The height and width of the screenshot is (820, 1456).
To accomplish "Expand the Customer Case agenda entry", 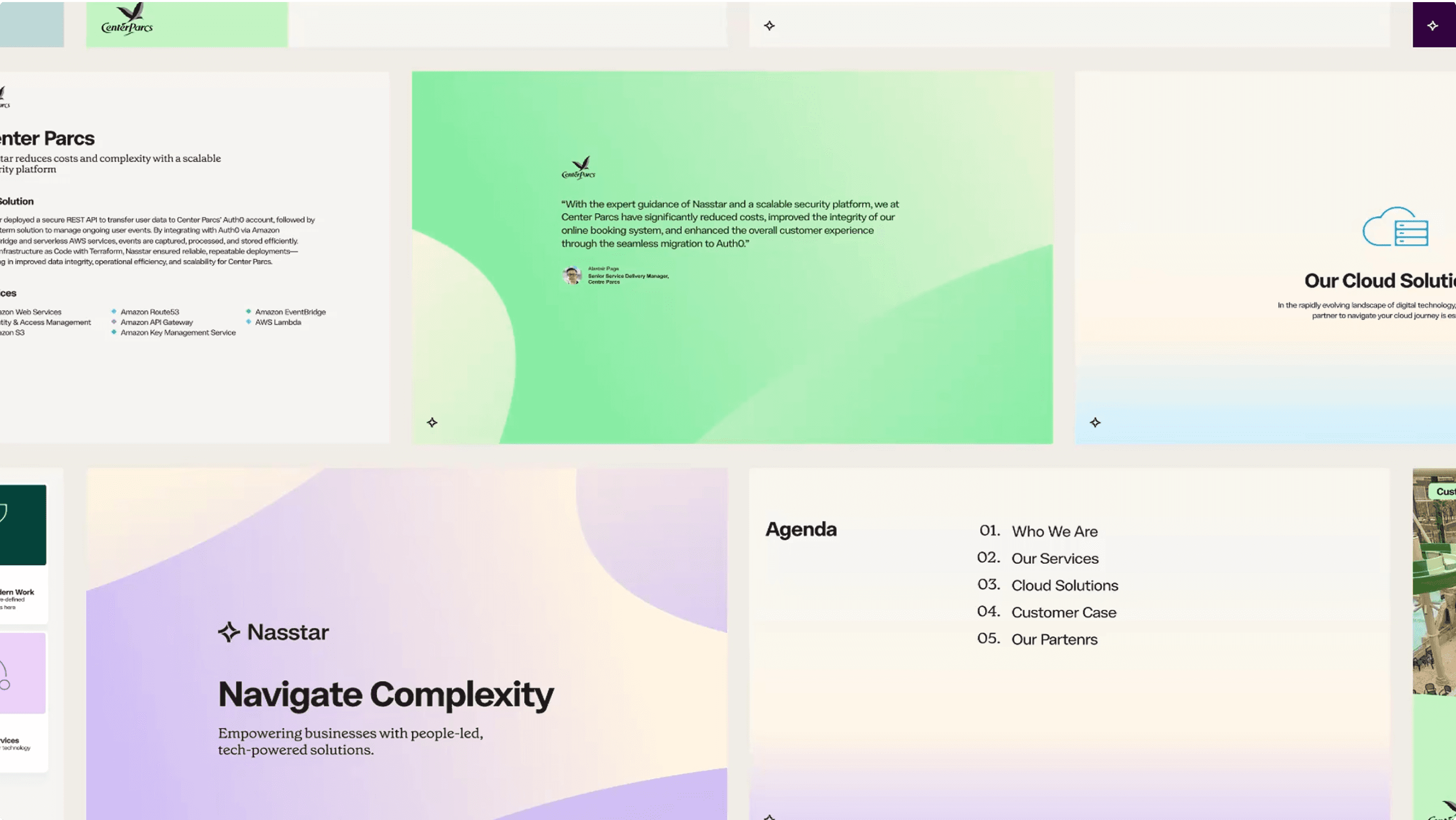I will [1064, 612].
